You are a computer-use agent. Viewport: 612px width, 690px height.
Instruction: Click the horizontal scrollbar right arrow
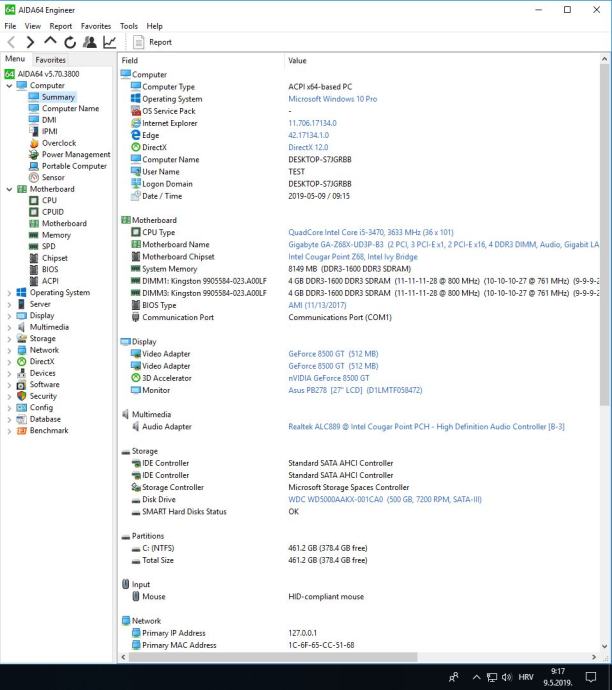point(594,657)
